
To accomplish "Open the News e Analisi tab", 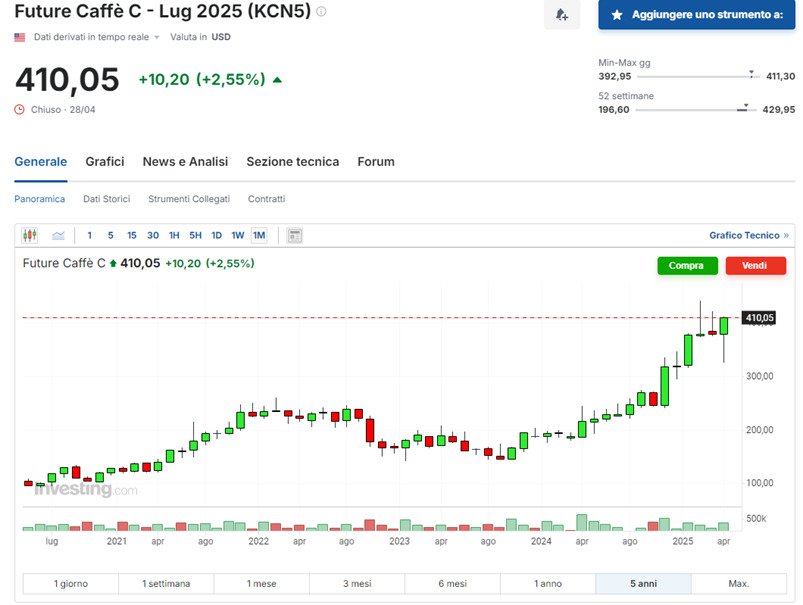I will point(185,162).
